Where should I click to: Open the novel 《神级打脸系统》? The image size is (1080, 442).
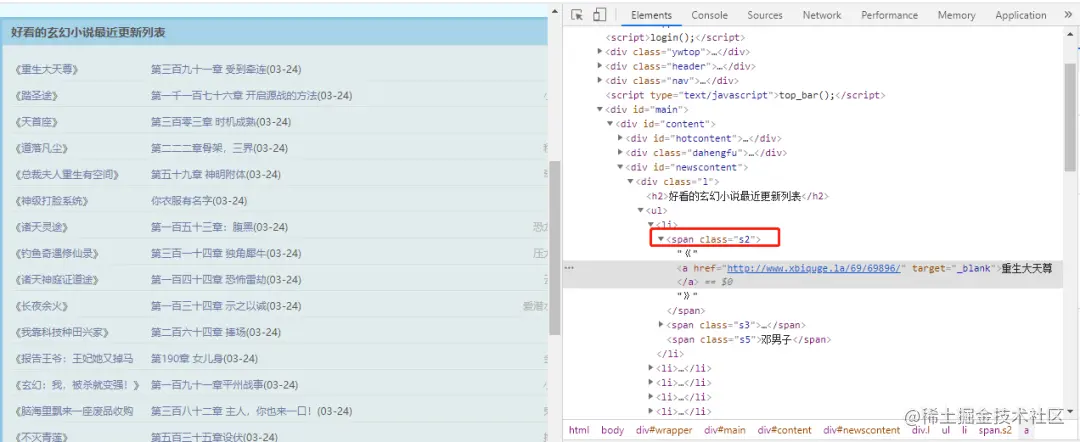(x=51, y=201)
